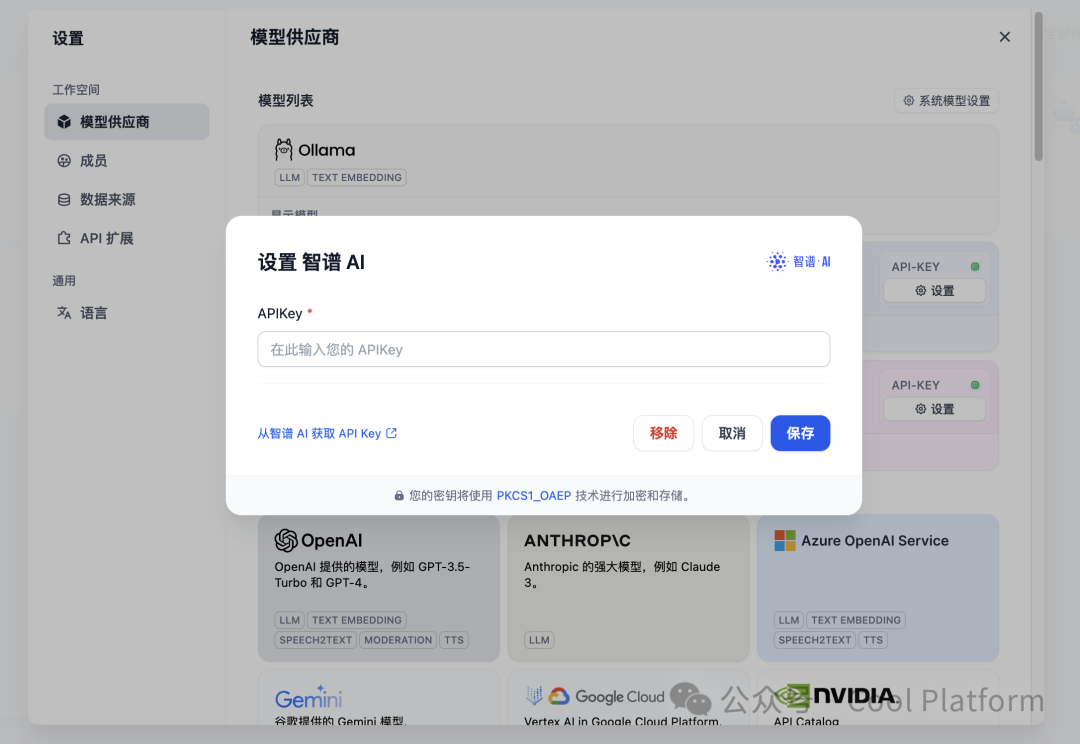Open the 成员 settings tab
The width and height of the screenshot is (1080, 744).
[x=93, y=161]
